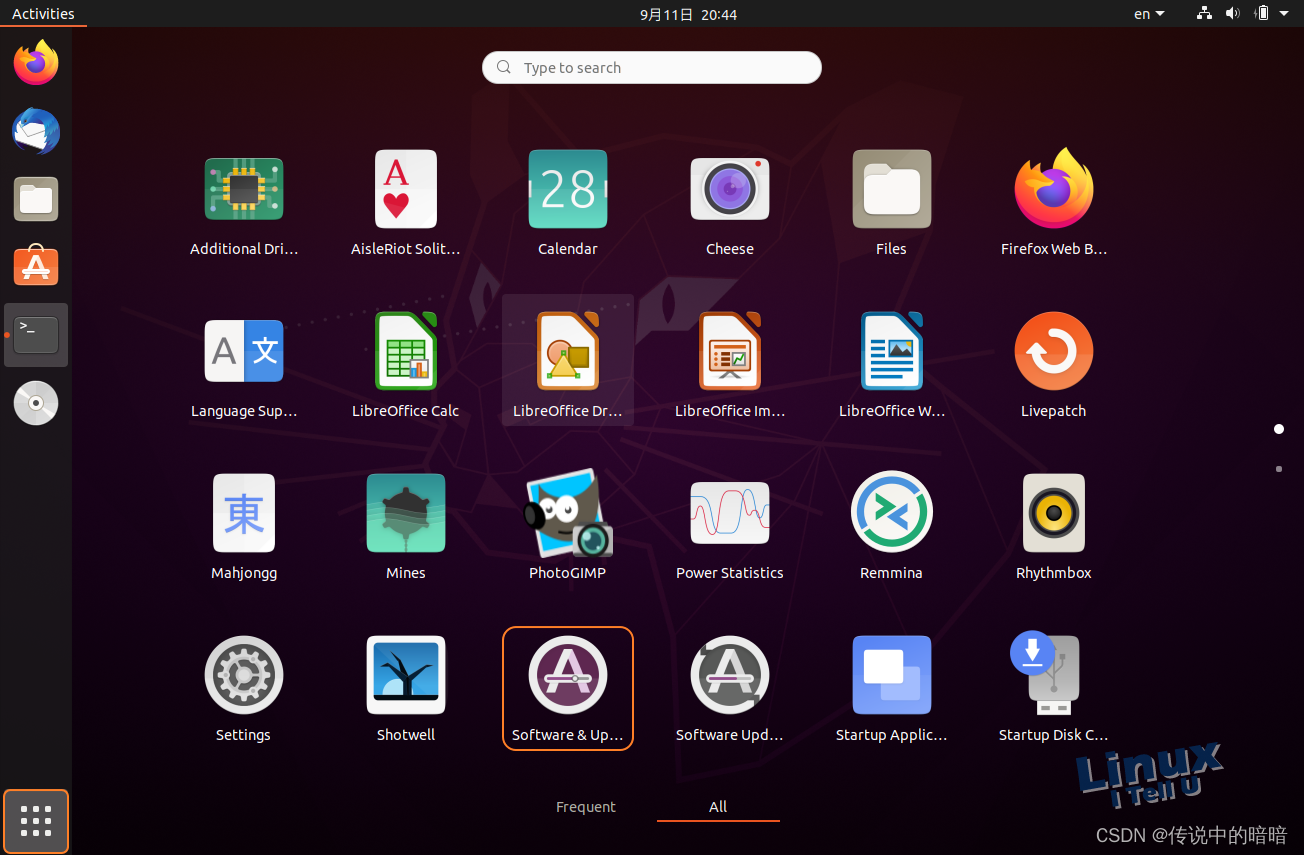Open Files from the dock

36,199
